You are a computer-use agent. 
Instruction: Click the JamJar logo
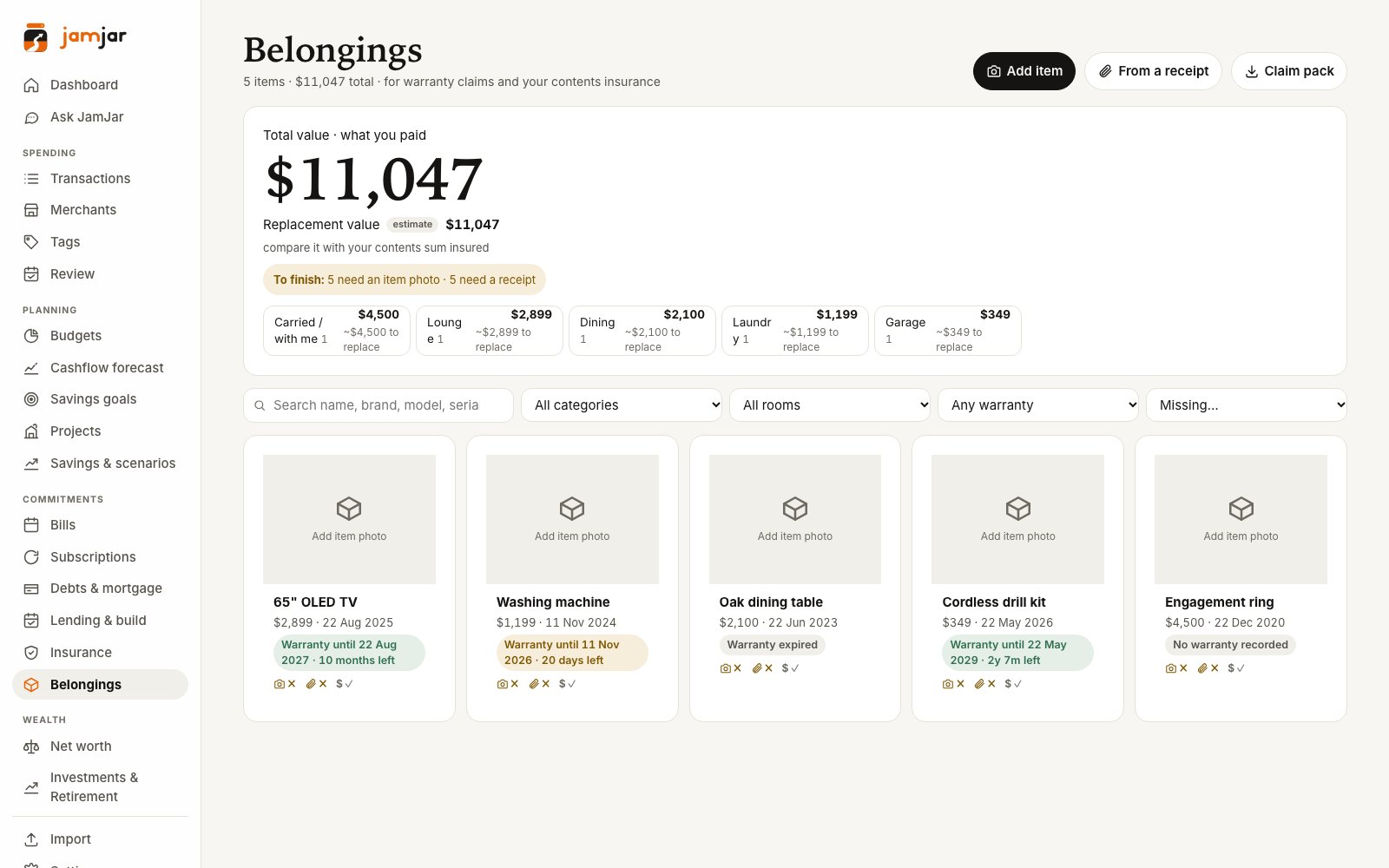pyautogui.click(x=75, y=37)
